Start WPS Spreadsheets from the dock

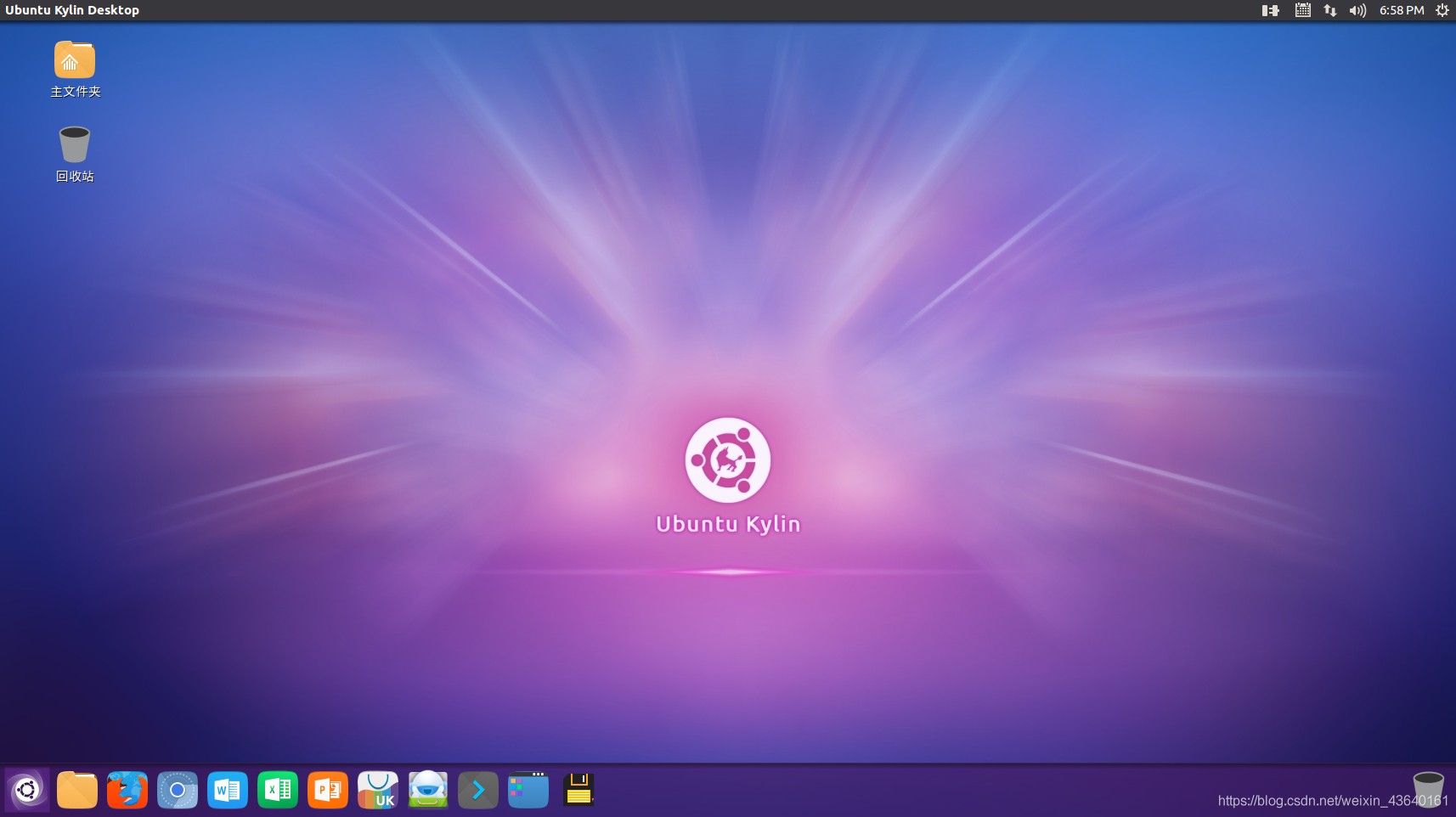(278, 791)
